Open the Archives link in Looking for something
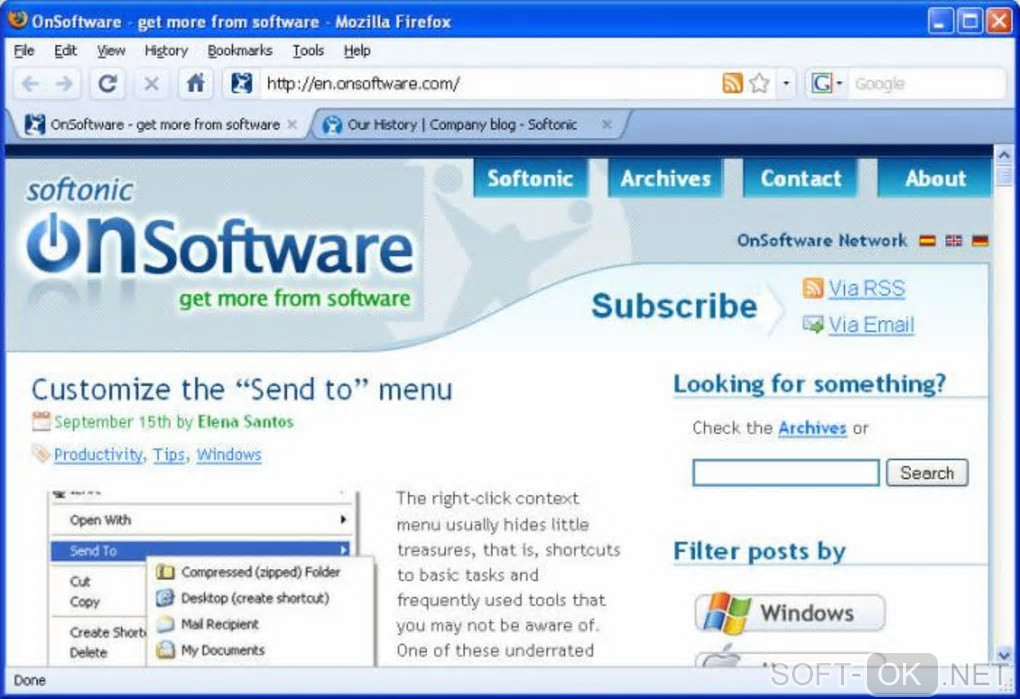Viewport: 1020px width, 699px height. click(812, 429)
